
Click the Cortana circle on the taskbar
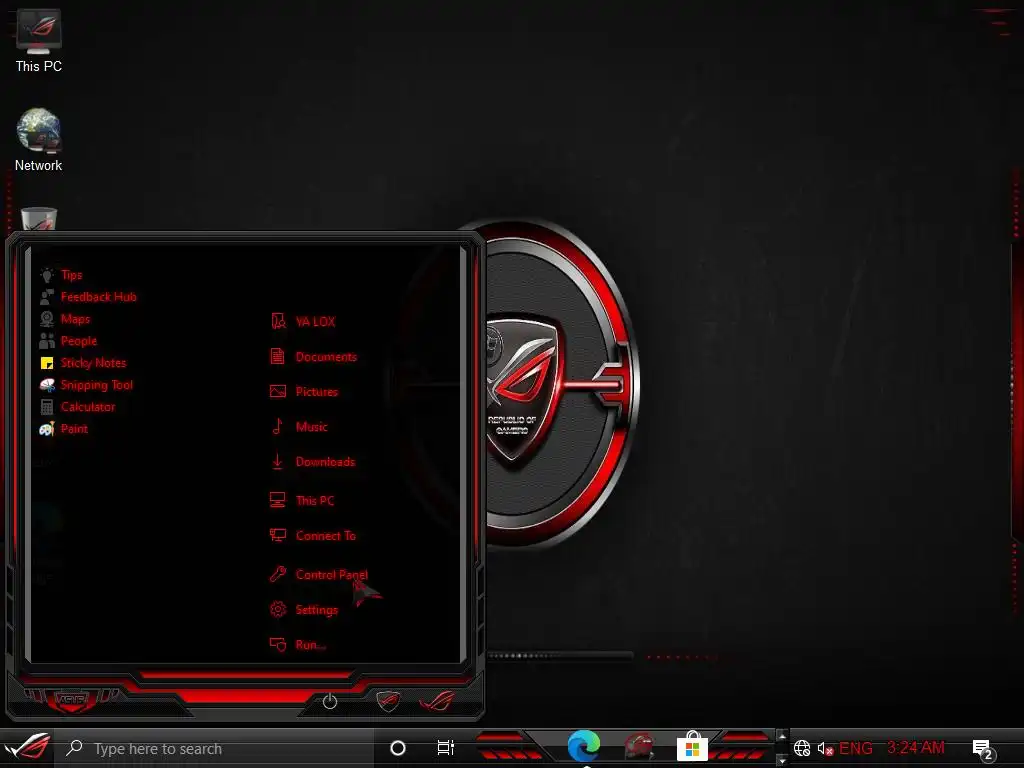click(398, 748)
